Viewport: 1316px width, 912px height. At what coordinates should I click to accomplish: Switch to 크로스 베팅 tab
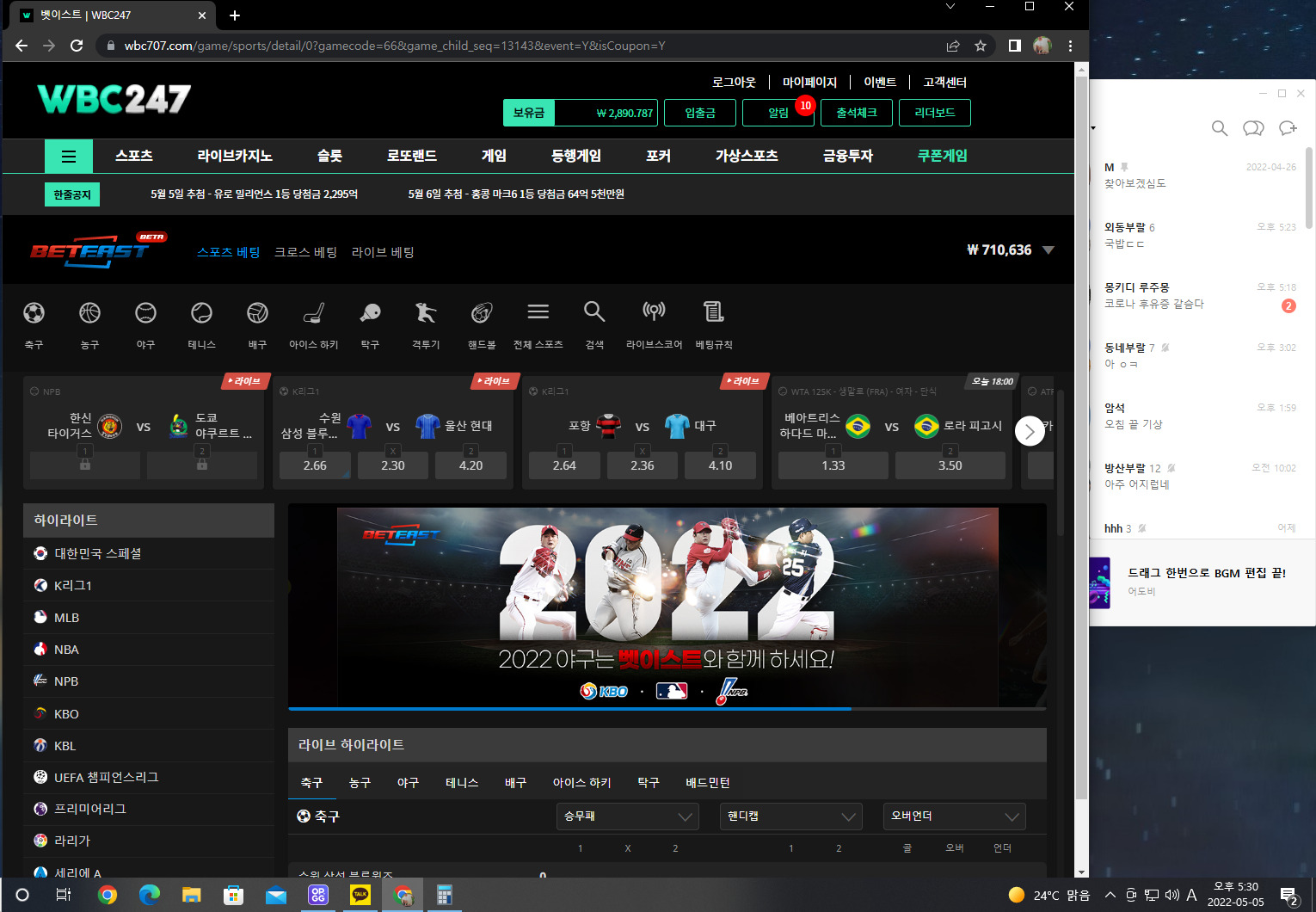point(305,252)
